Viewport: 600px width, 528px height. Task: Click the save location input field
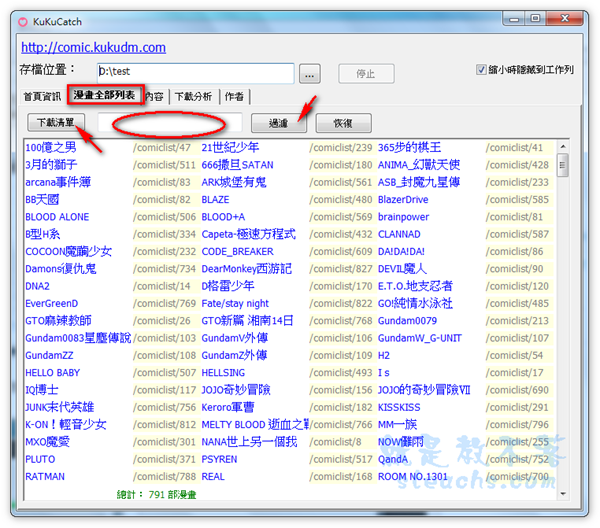(x=196, y=73)
